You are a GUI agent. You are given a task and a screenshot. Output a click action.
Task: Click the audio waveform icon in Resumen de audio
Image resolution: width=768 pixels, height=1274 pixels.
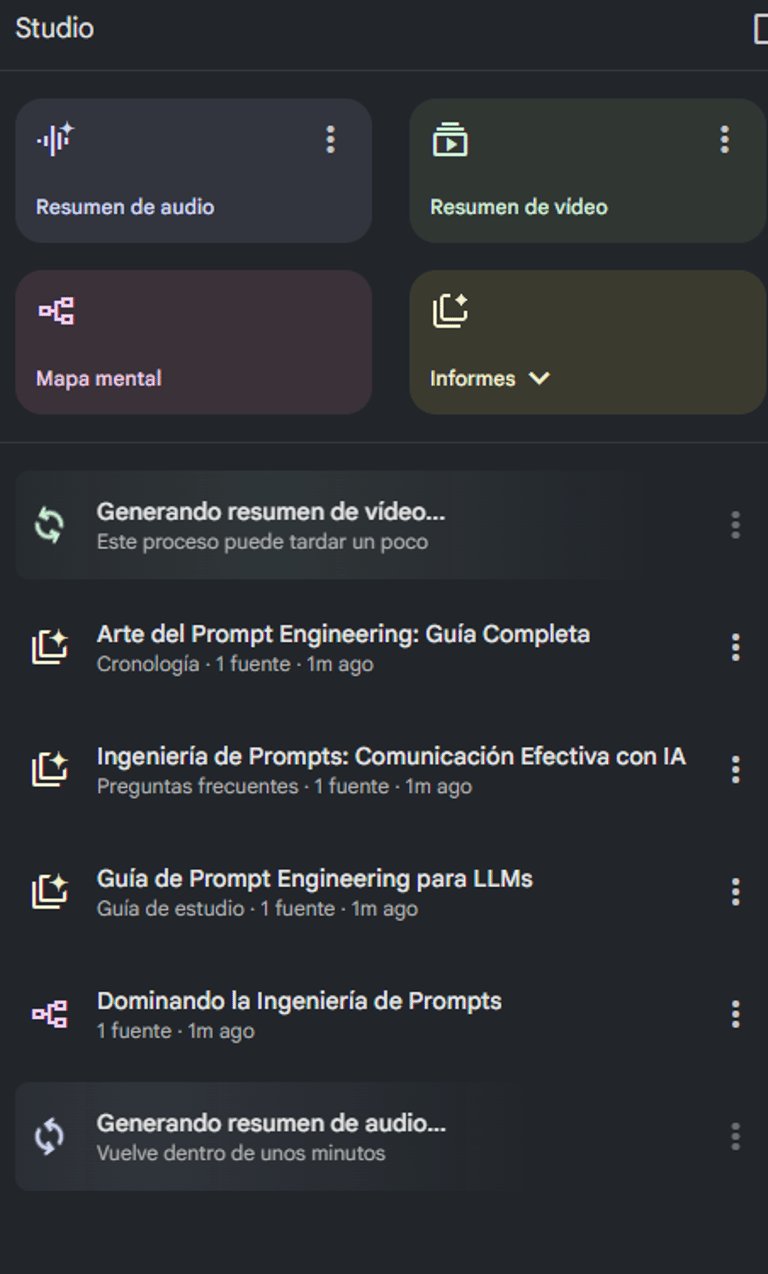tap(56, 139)
